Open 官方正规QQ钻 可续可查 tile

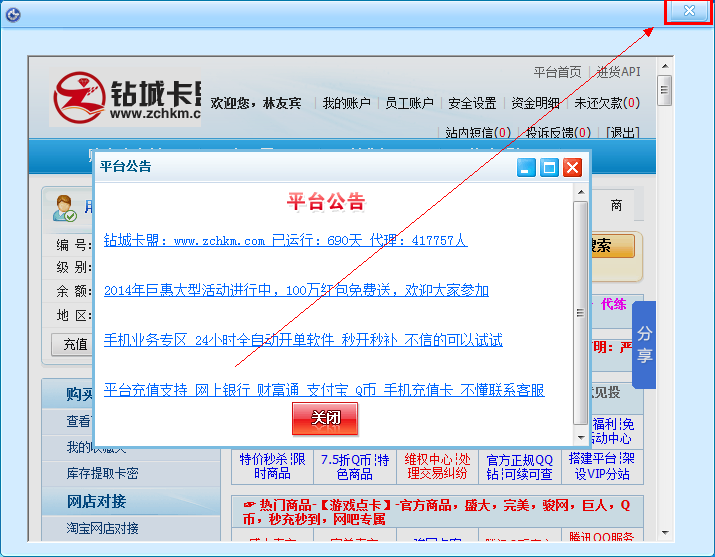(520, 467)
